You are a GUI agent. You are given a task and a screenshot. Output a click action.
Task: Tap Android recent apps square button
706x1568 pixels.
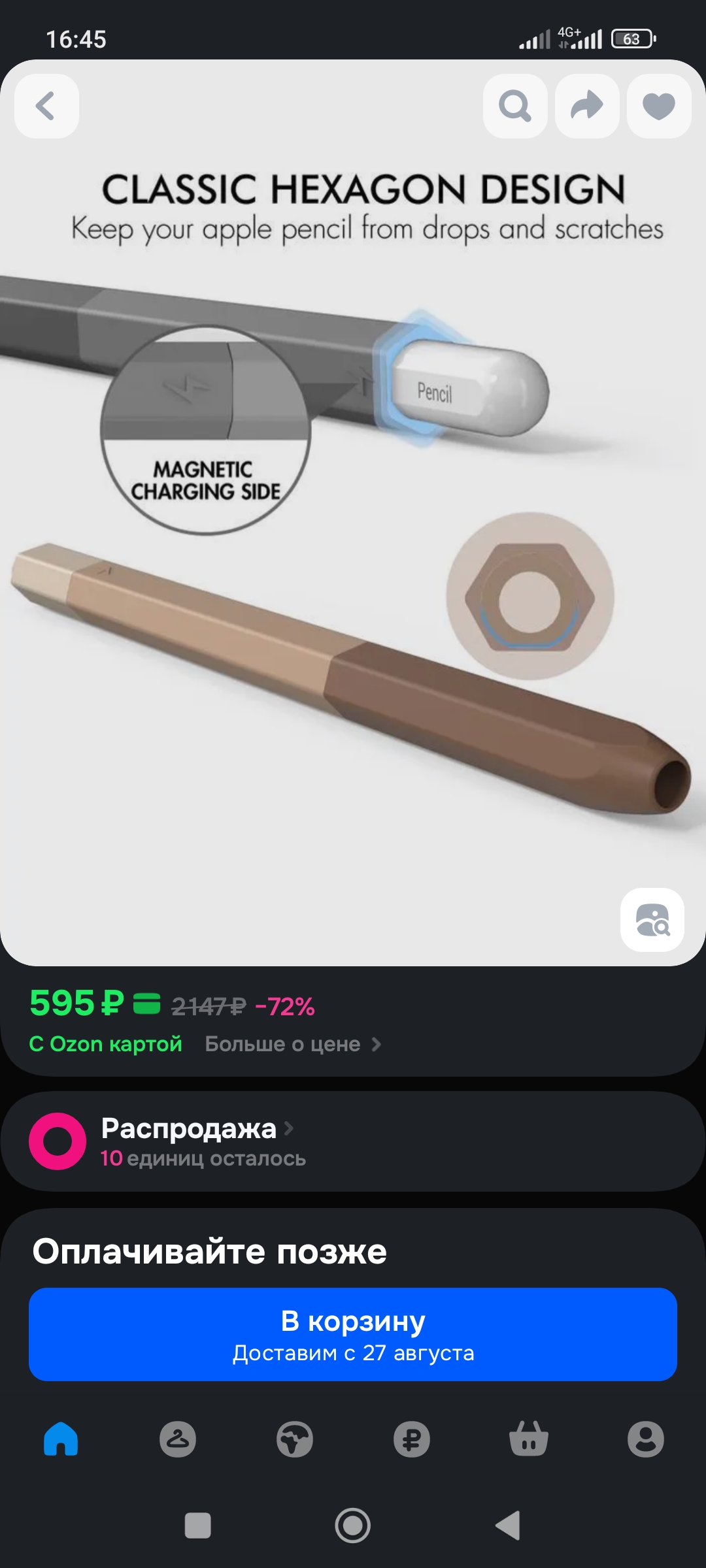click(198, 1526)
